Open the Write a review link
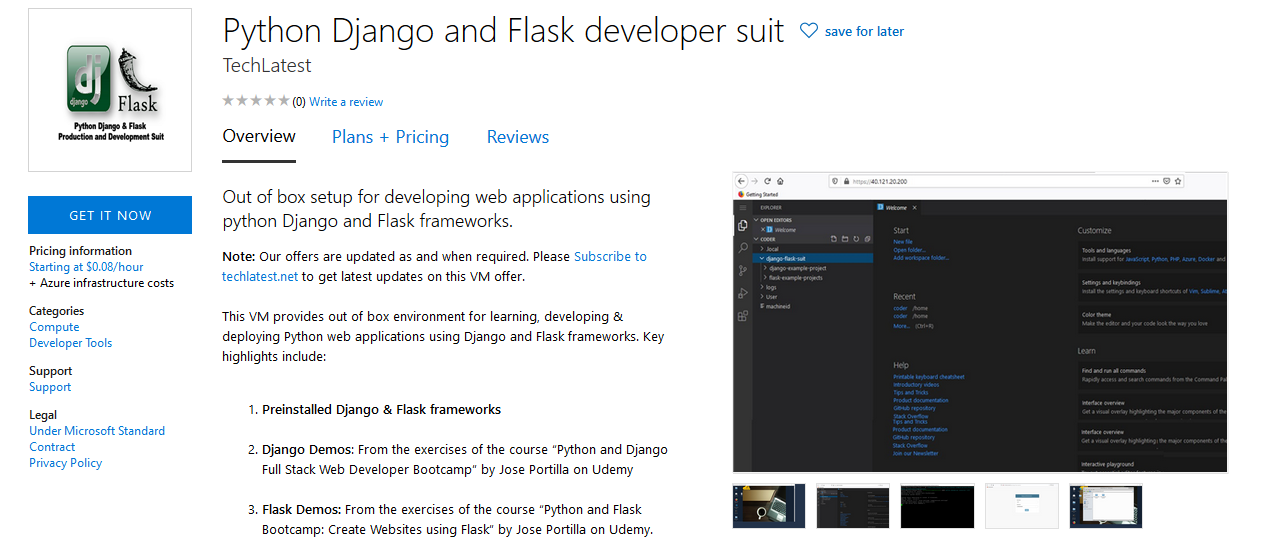The image size is (1283, 543). (346, 102)
